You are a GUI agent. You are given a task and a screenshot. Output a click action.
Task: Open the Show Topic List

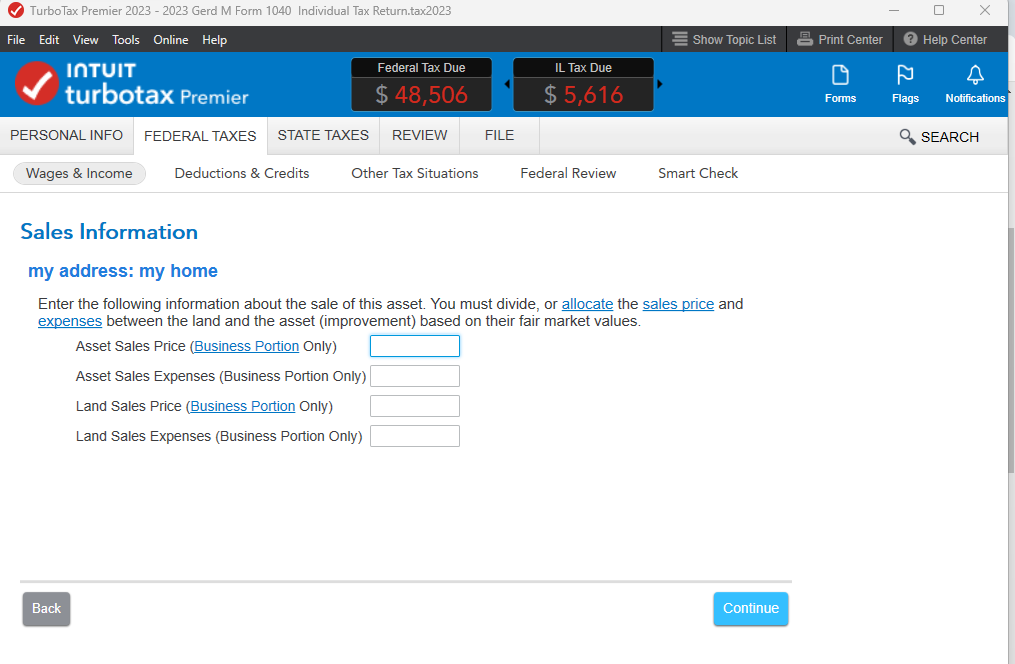[x=724, y=40]
